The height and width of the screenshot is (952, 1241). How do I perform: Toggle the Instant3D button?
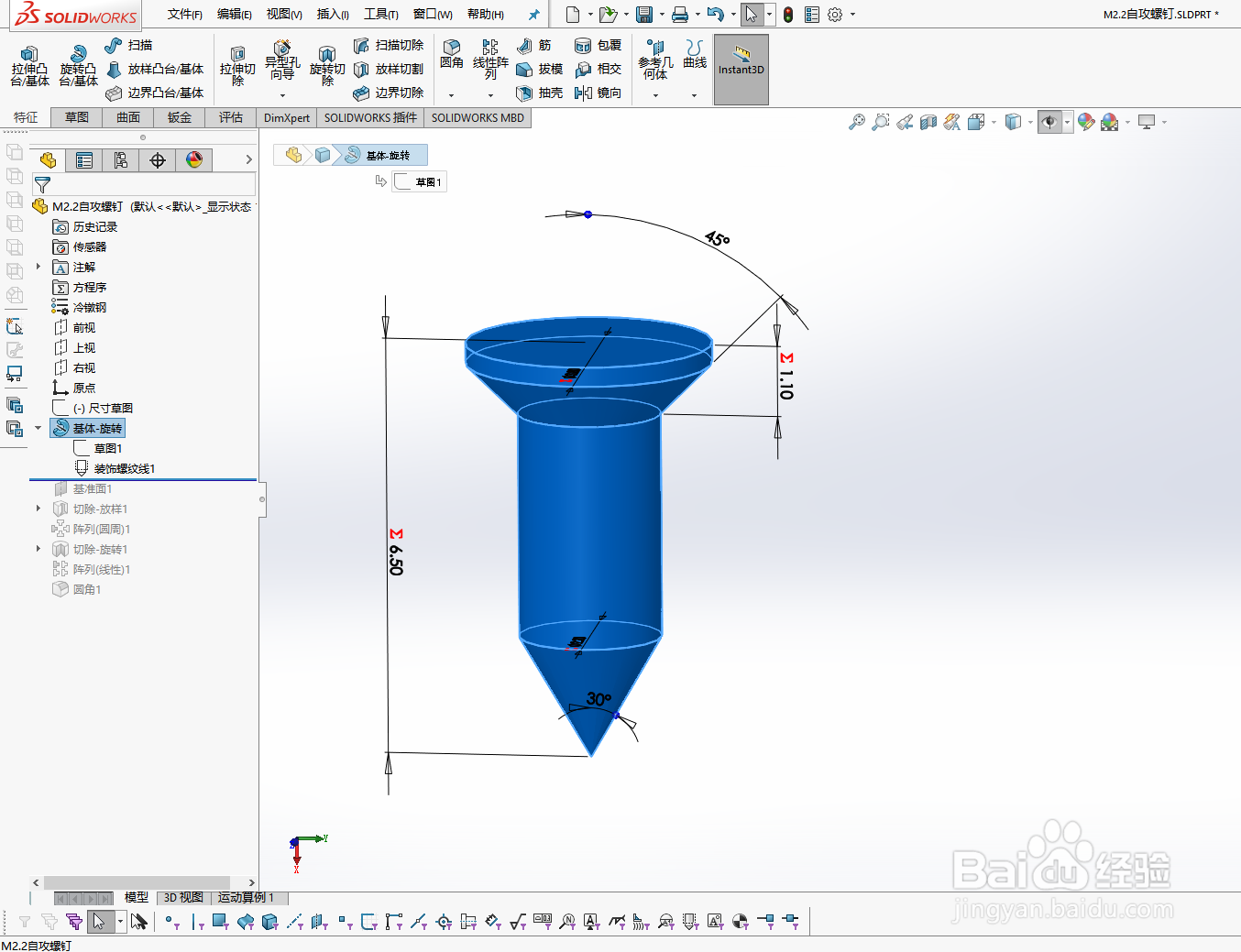point(741,70)
